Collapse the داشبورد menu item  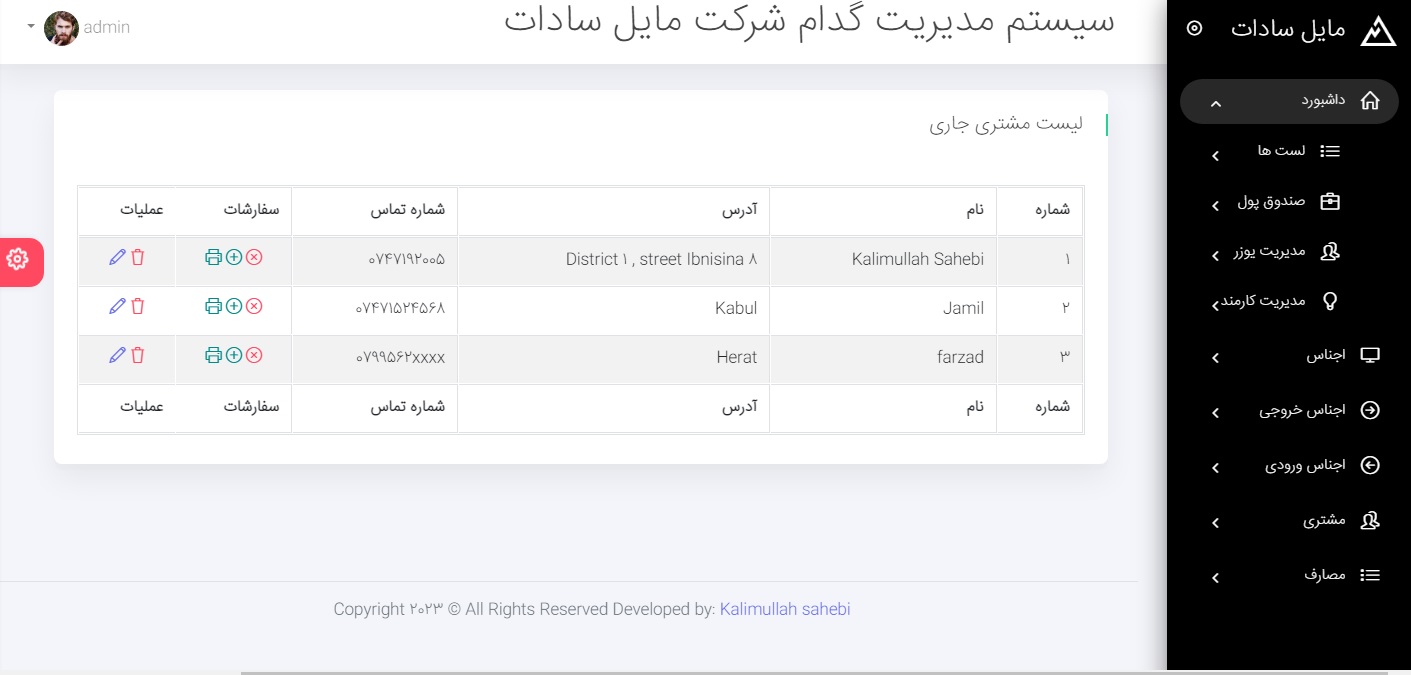point(1290,101)
